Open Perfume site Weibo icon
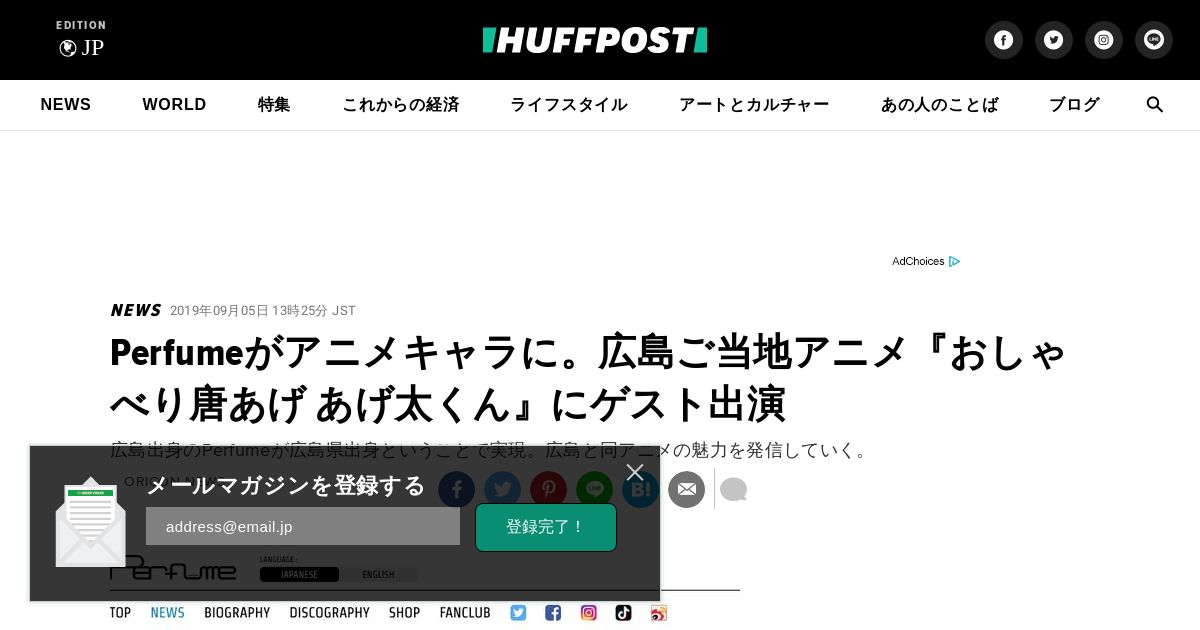Viewport: 1200px width, 630px height. pyautogui.click(x=658, y=613)
